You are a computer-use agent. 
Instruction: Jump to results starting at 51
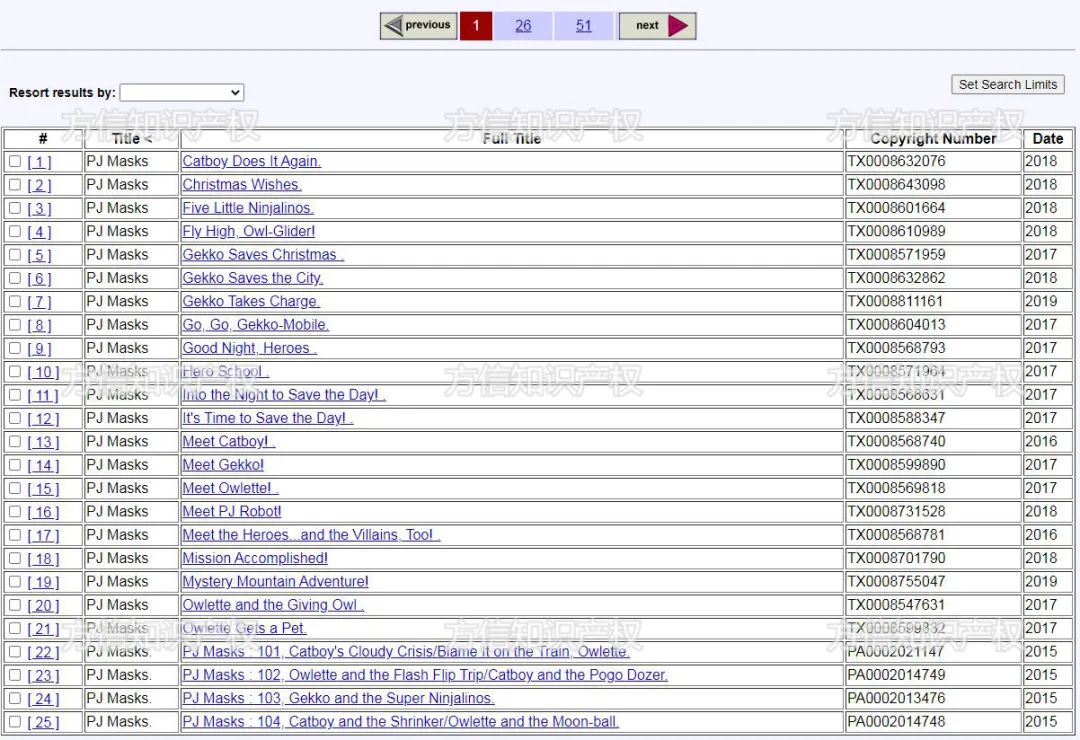(x=583, y=26)
